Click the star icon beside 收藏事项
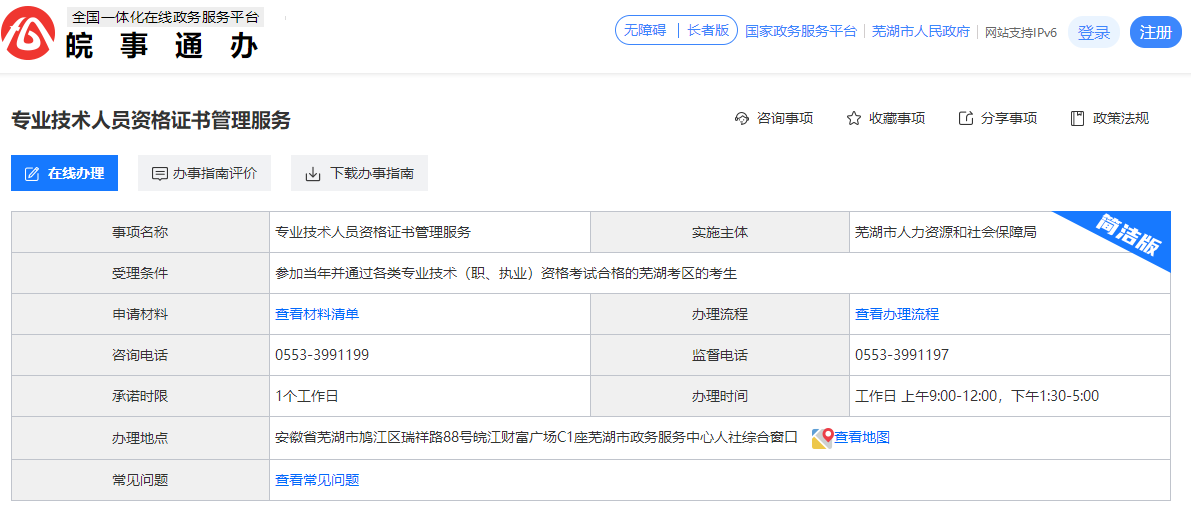The image size is (1191, 522). click(x=853, y=118)
